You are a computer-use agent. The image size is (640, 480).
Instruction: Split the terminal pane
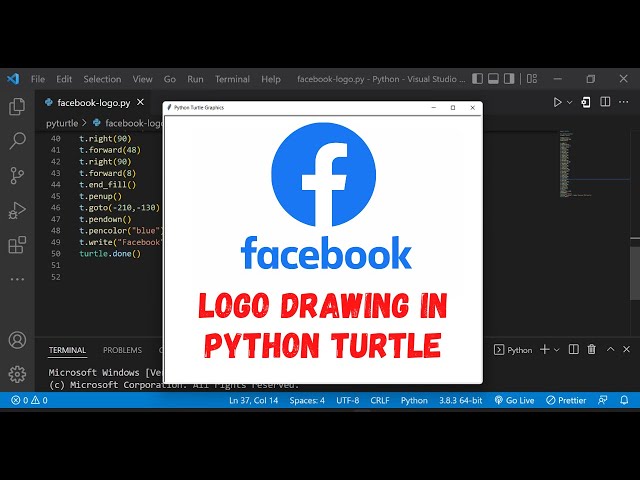click(573, 349)
